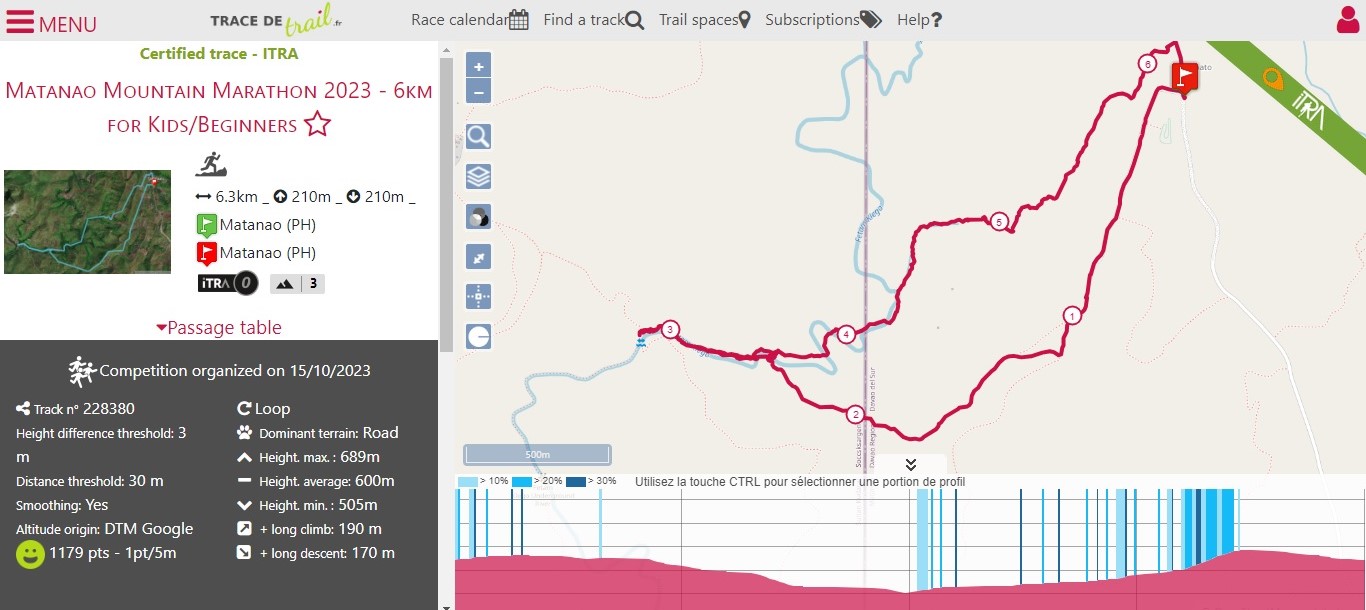
Task: Click the runners competition icon
Action: tap(81, 371)
